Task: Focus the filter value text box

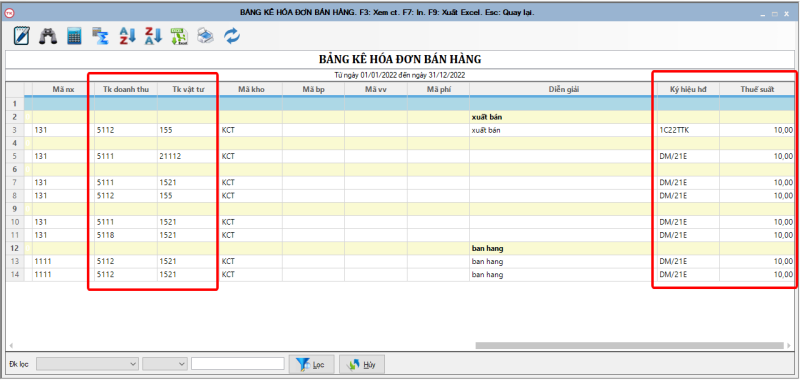Action: point(238,364)
